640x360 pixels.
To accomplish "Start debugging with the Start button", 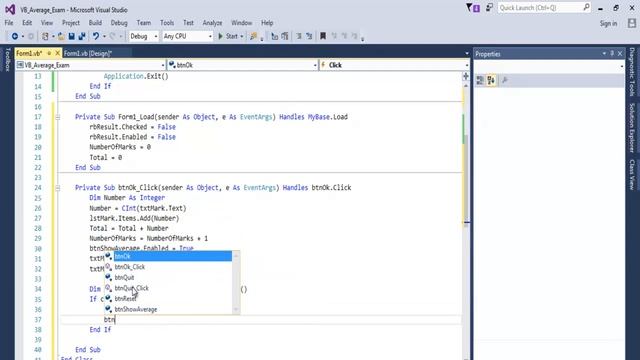I will [x=228, y=36].
